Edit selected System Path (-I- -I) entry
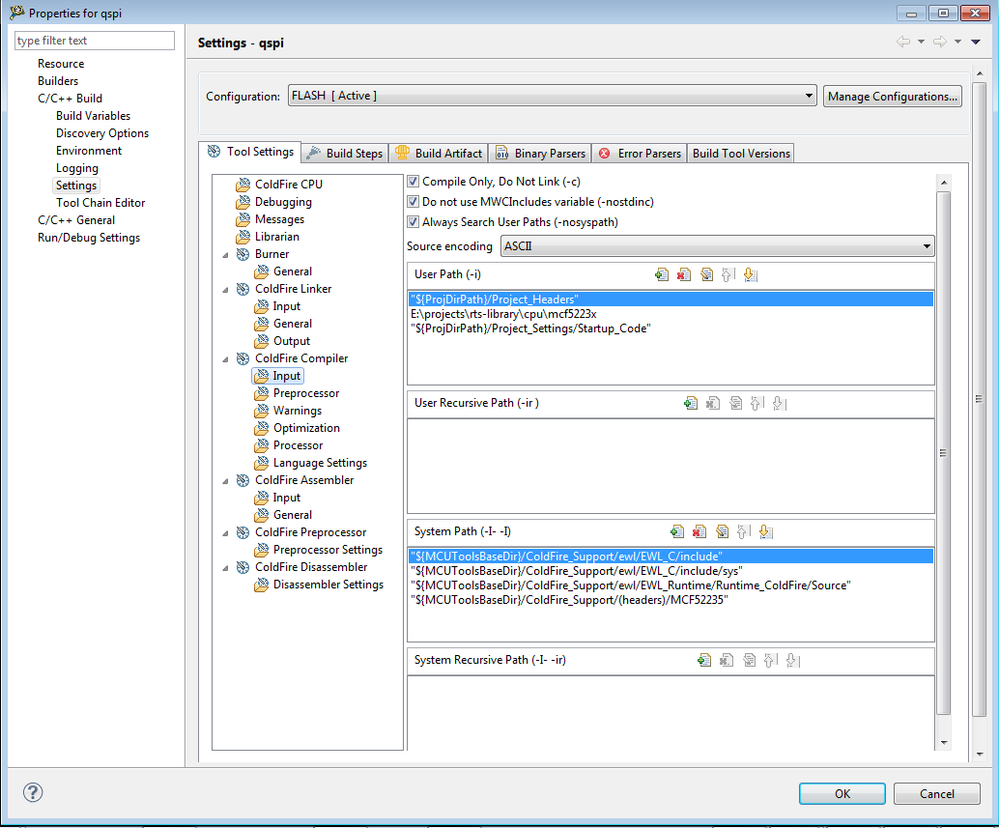 pos(722,532)
